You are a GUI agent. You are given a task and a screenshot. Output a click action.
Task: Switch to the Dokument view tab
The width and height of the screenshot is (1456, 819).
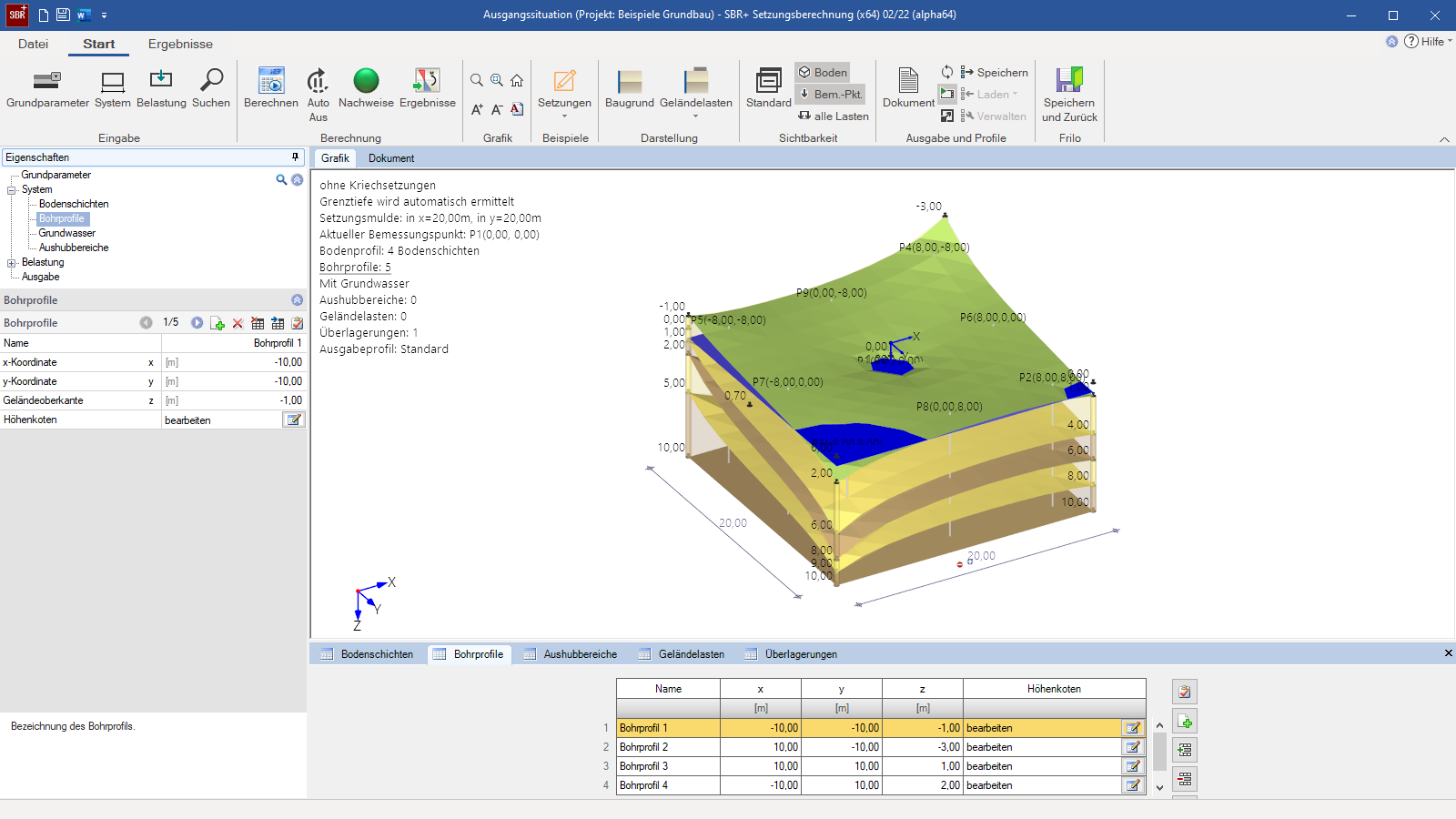[391, 158]
